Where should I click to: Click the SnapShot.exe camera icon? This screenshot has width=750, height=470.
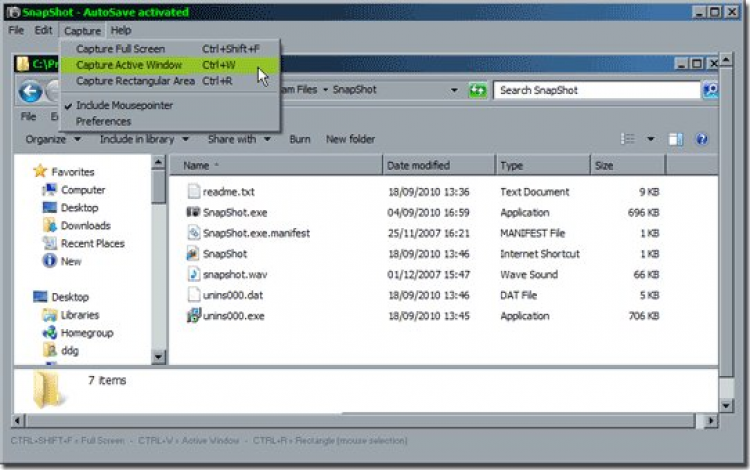pos(193,212)
